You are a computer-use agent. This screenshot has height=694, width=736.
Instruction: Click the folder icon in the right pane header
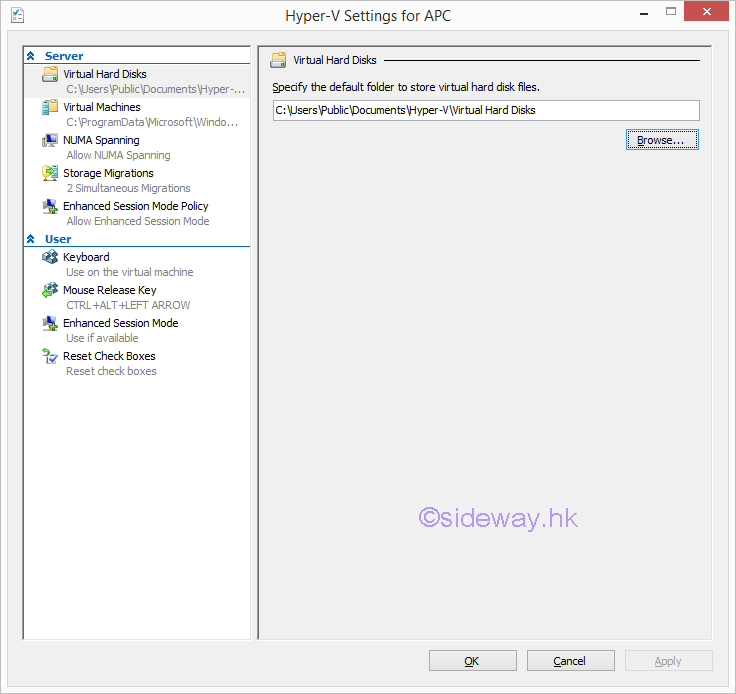click(278, 60)
